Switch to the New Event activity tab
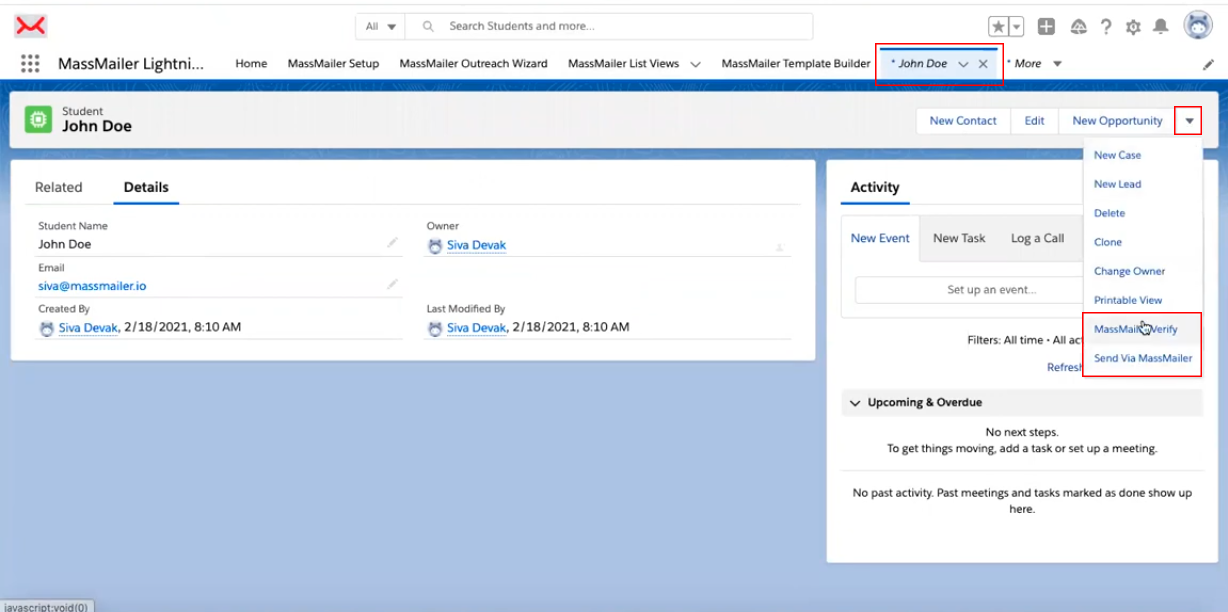Screen dimensions: 1228x612 pos(880,238)
